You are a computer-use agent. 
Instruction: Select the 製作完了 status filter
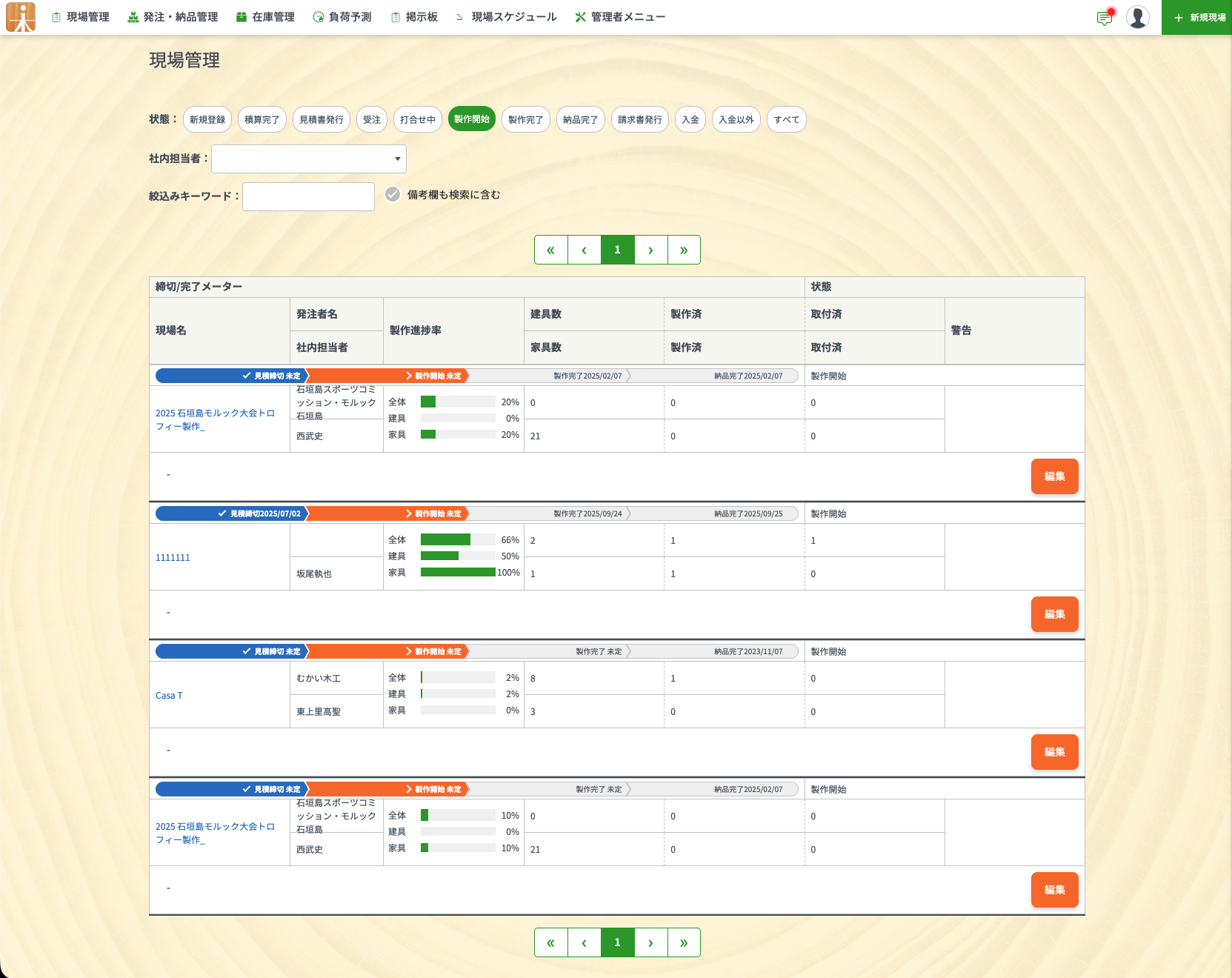pyautogui.click(x=525, y=119)
